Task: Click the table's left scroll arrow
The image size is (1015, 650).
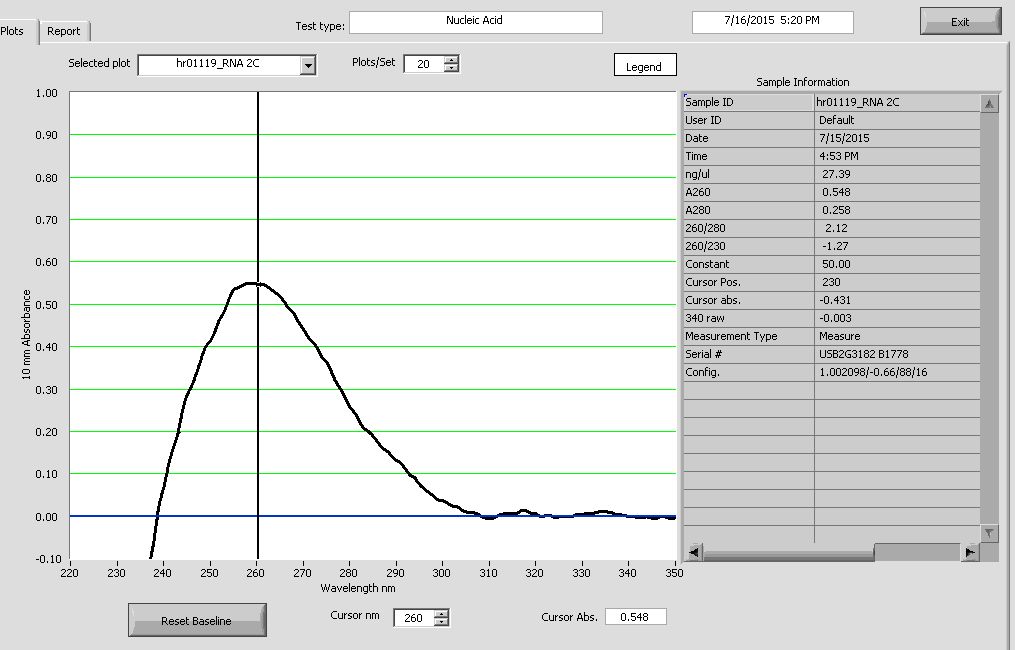Action: click(x=692, y=552)
